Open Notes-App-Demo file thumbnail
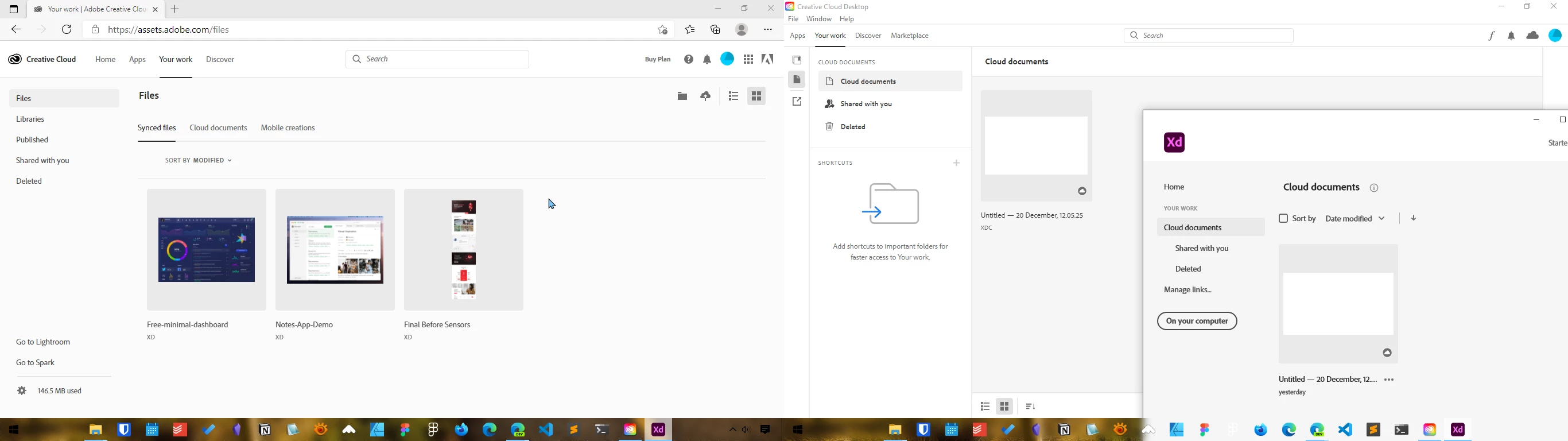The width and height of the screenshot is (1568, 441). point(335,250)
